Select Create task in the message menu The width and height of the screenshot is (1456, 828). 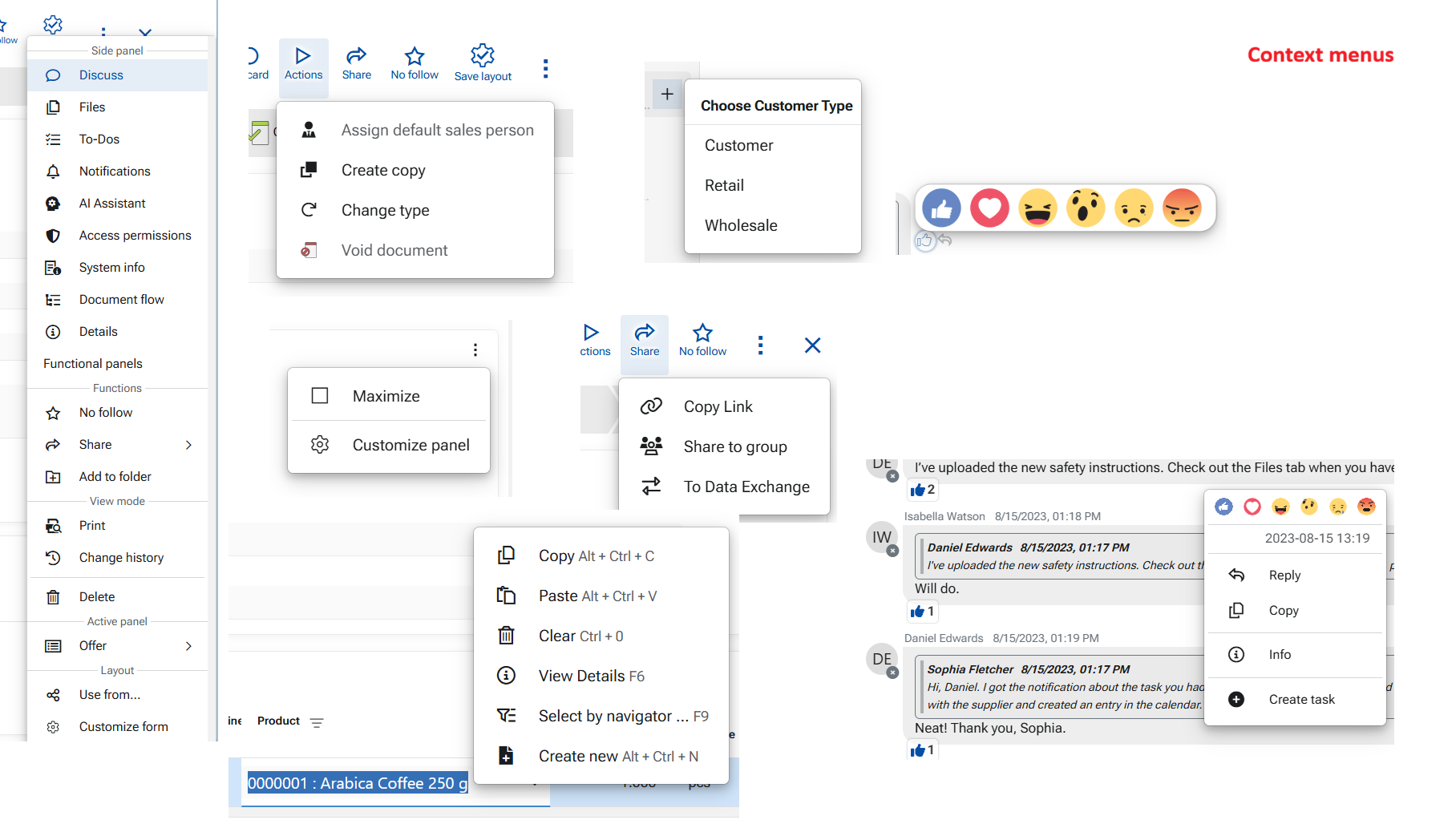click(1296, 700)
